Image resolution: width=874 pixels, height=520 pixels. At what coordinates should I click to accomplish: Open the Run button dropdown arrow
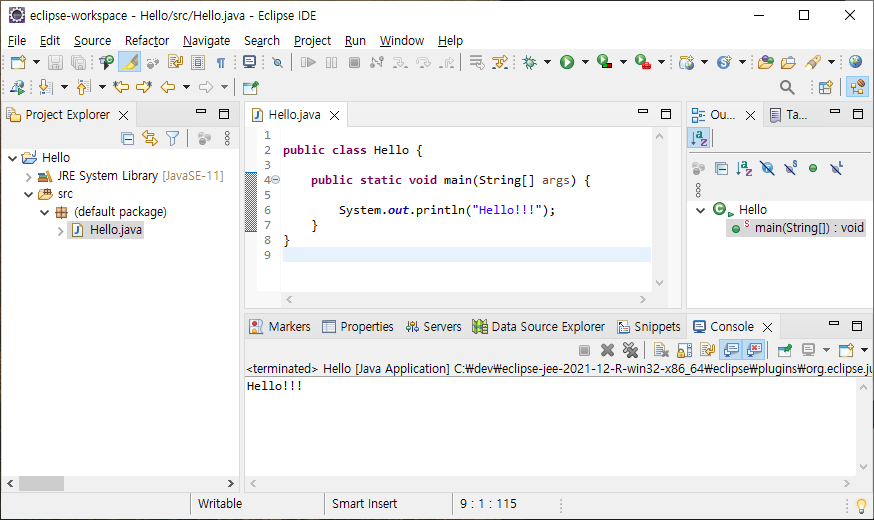pyautogui.click(x=585, y=62)
